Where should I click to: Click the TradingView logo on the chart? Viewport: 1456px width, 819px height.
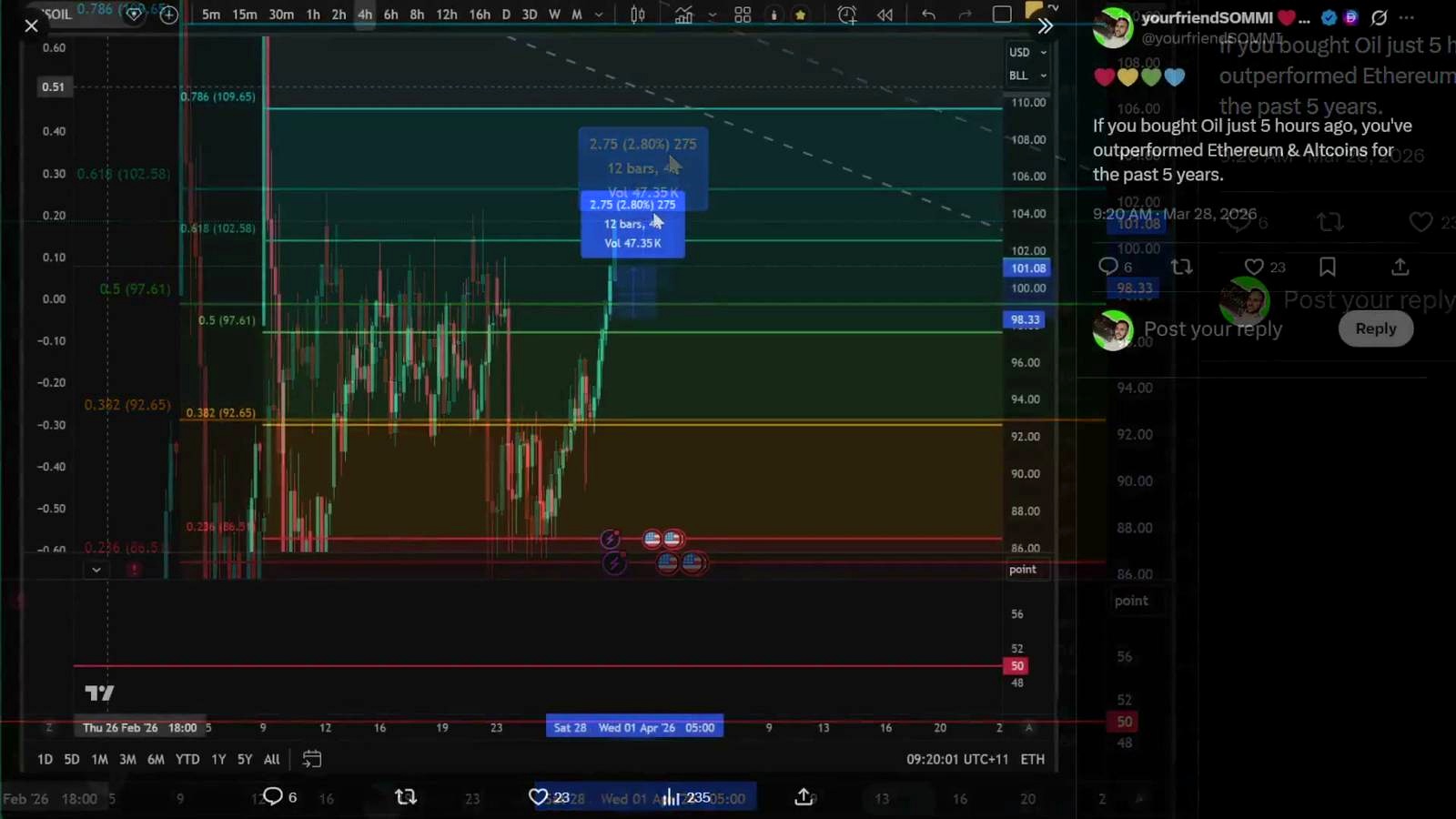click(x=99, y=693)
